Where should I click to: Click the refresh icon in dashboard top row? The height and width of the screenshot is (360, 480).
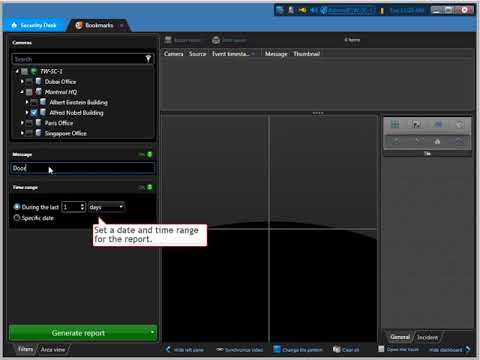(x=459, y=124)
